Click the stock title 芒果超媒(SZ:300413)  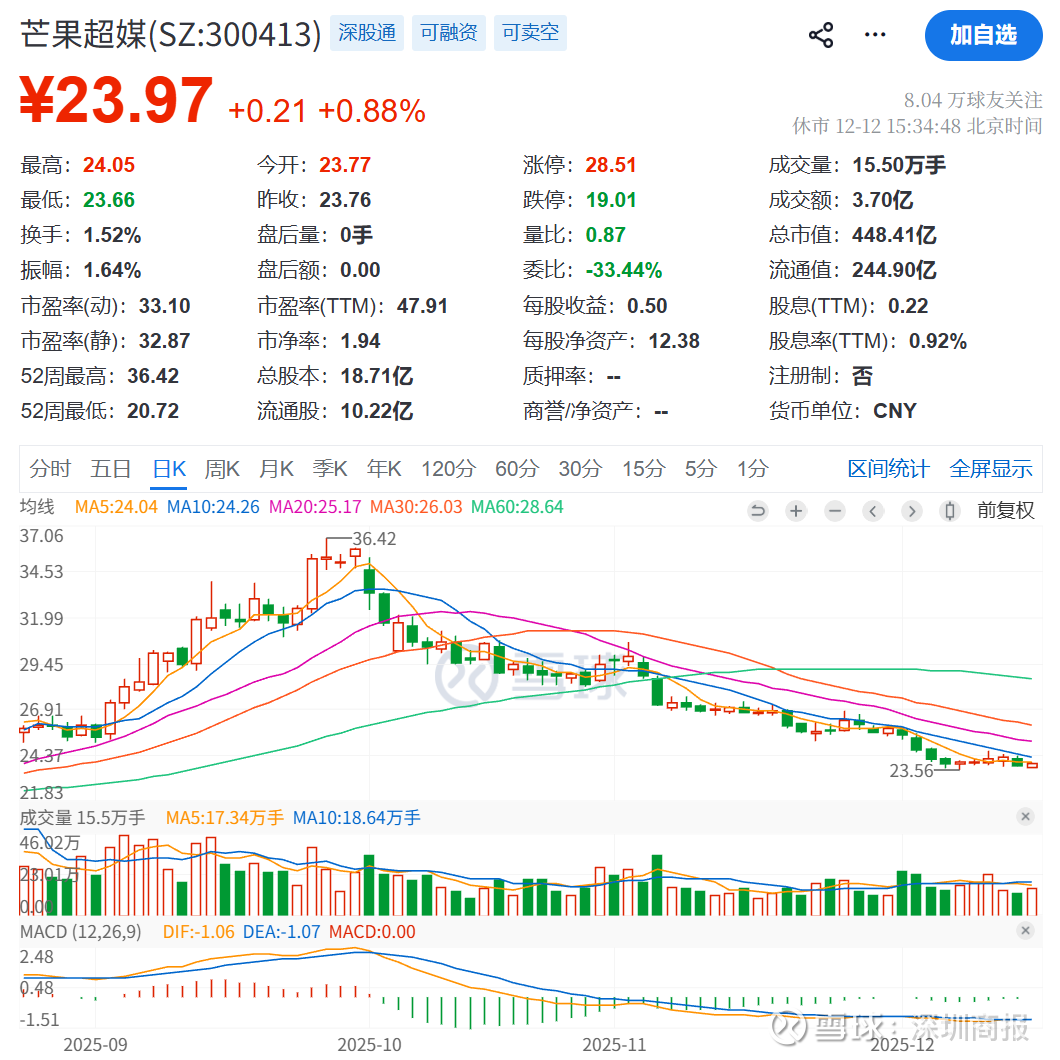(x=170, y=34)
